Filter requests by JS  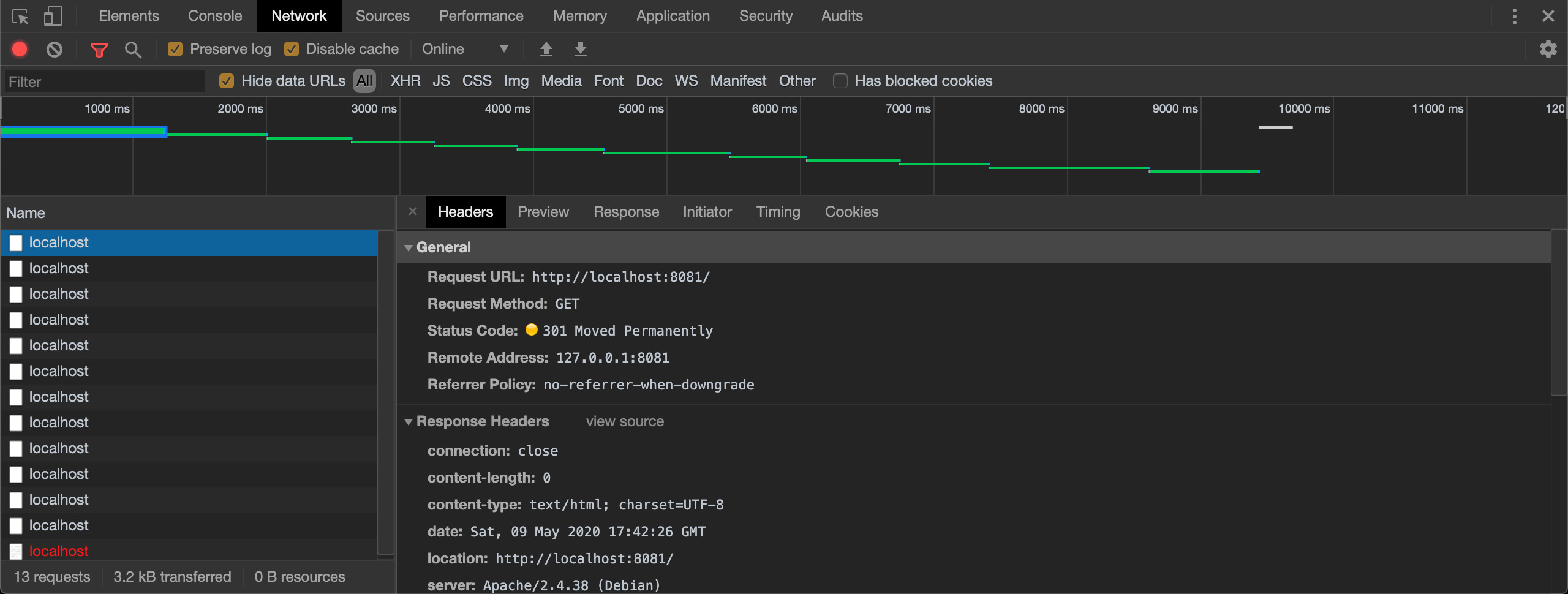click(441, 81)
